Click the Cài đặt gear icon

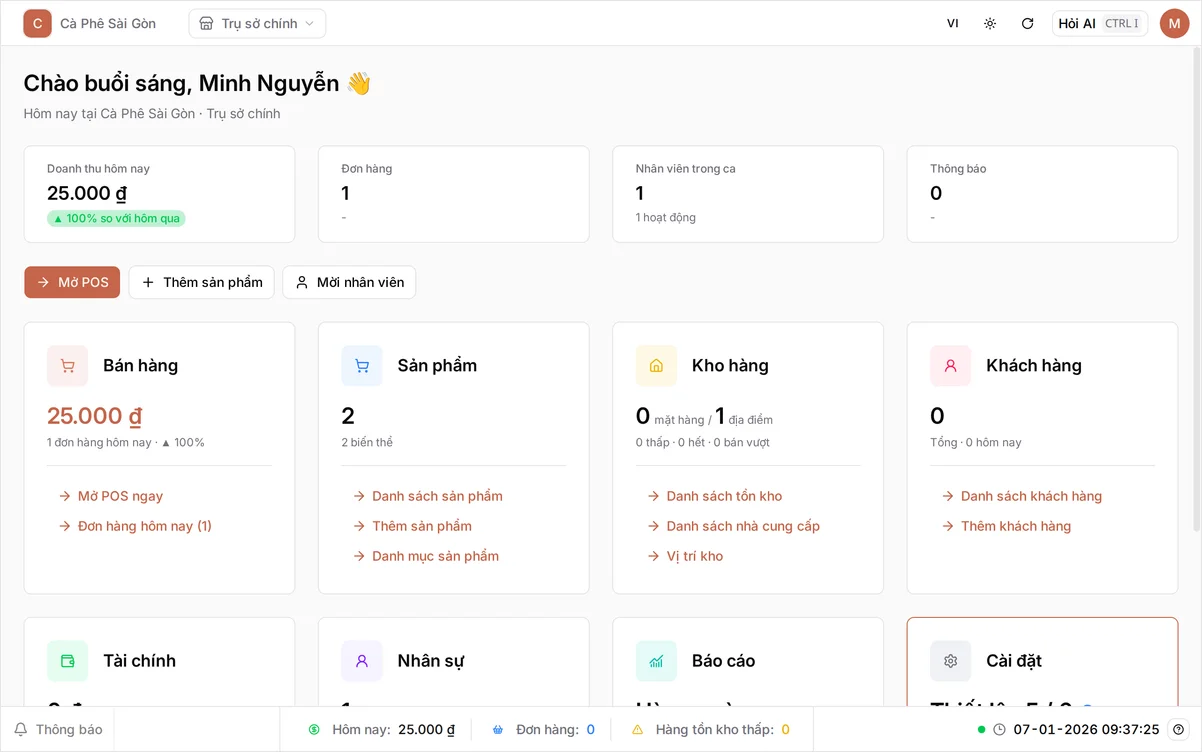click(950, 661)
